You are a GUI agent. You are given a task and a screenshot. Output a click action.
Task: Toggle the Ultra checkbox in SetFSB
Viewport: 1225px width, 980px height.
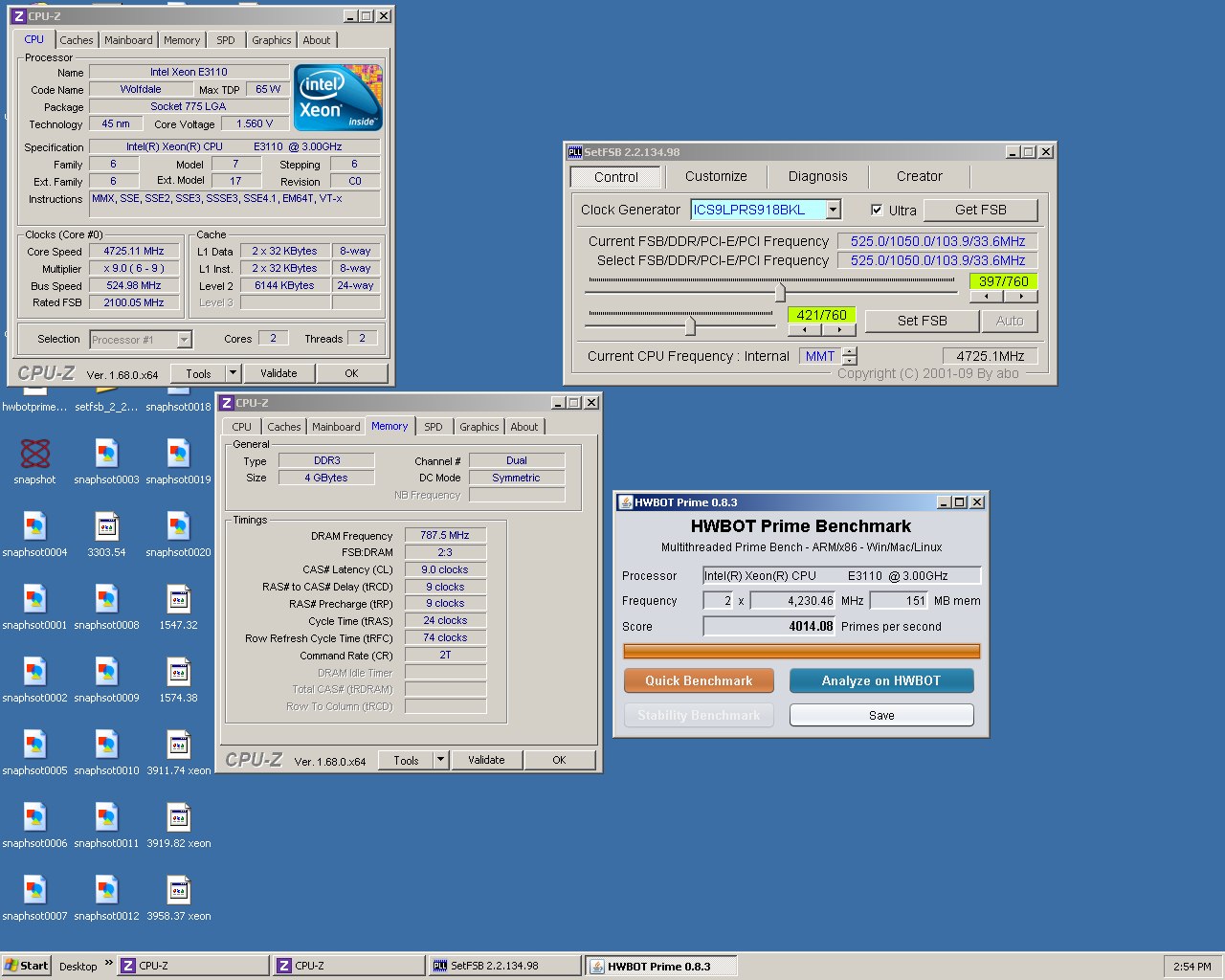click(877, 210)
